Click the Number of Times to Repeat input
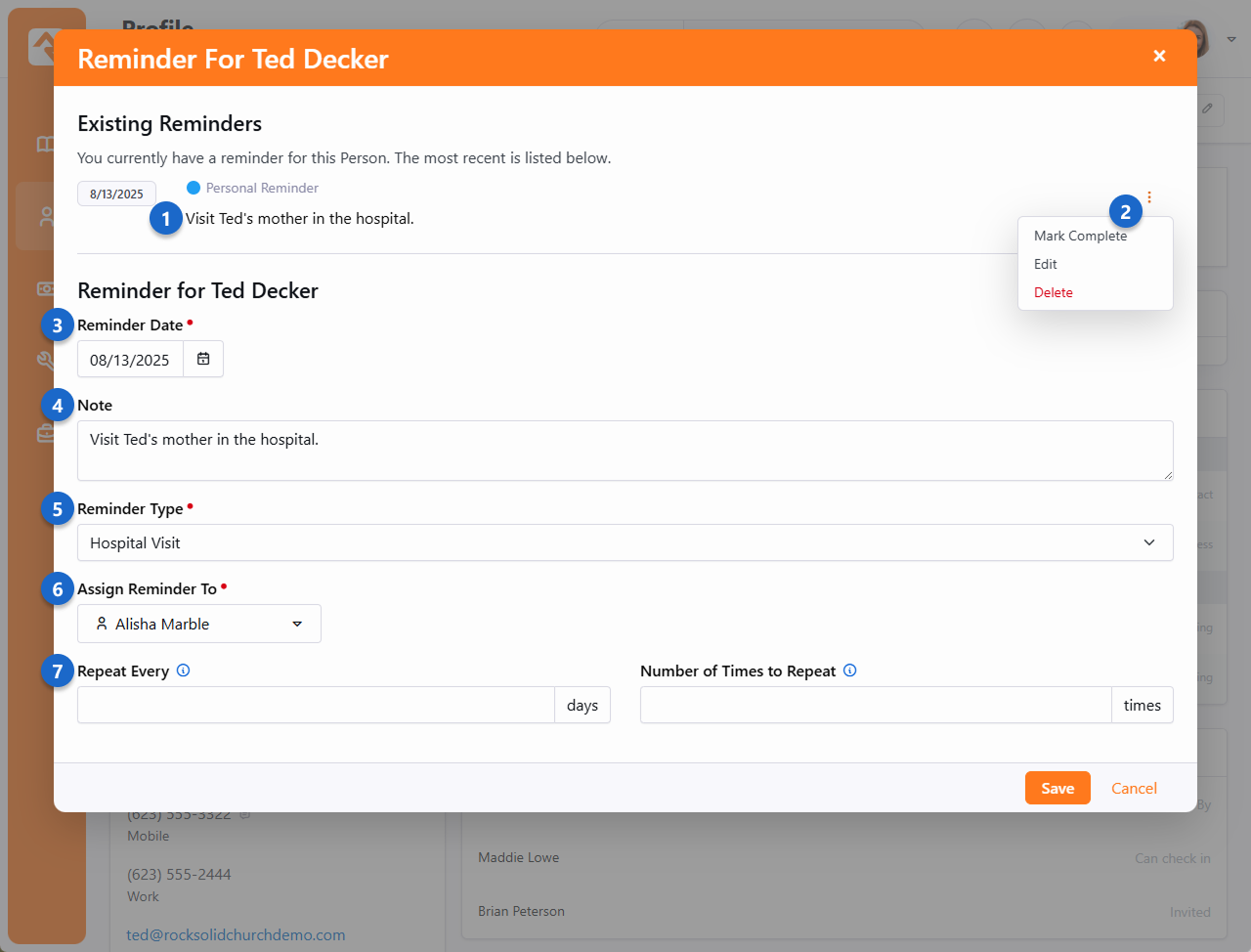 click(875, 705)
